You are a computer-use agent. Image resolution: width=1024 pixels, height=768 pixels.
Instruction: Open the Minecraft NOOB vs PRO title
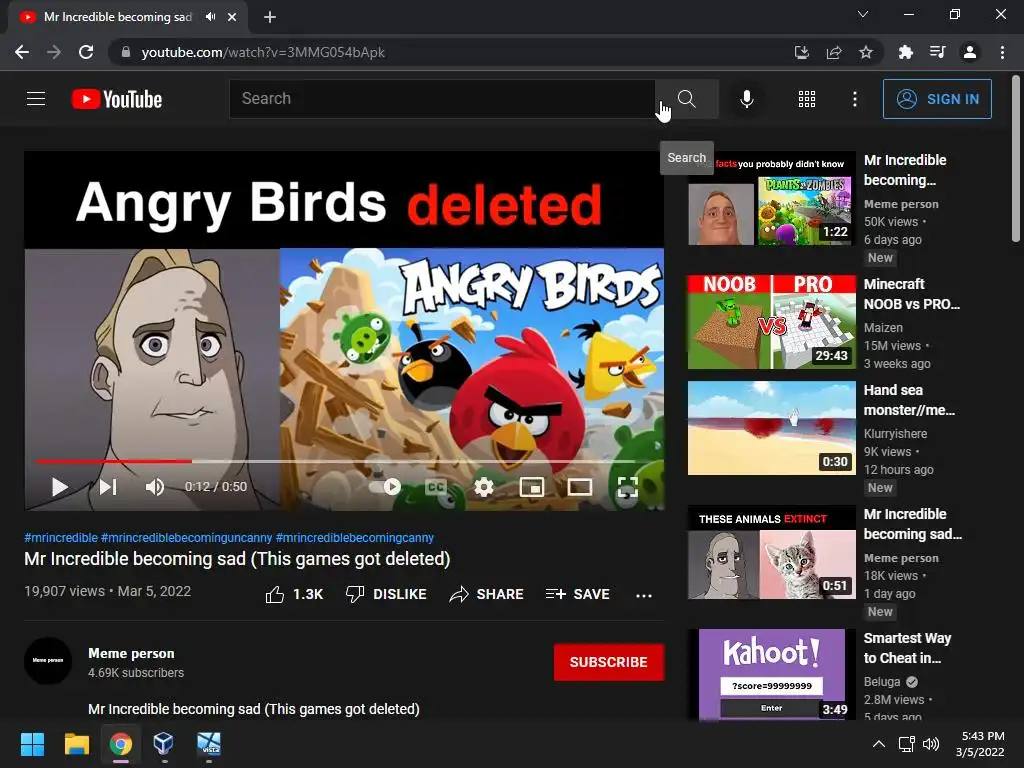tap(912, 294)
